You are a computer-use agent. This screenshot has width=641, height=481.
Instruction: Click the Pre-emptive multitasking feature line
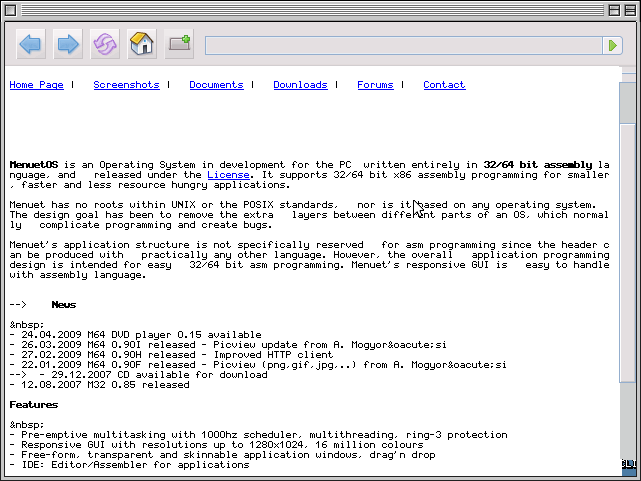pos(258,435)
